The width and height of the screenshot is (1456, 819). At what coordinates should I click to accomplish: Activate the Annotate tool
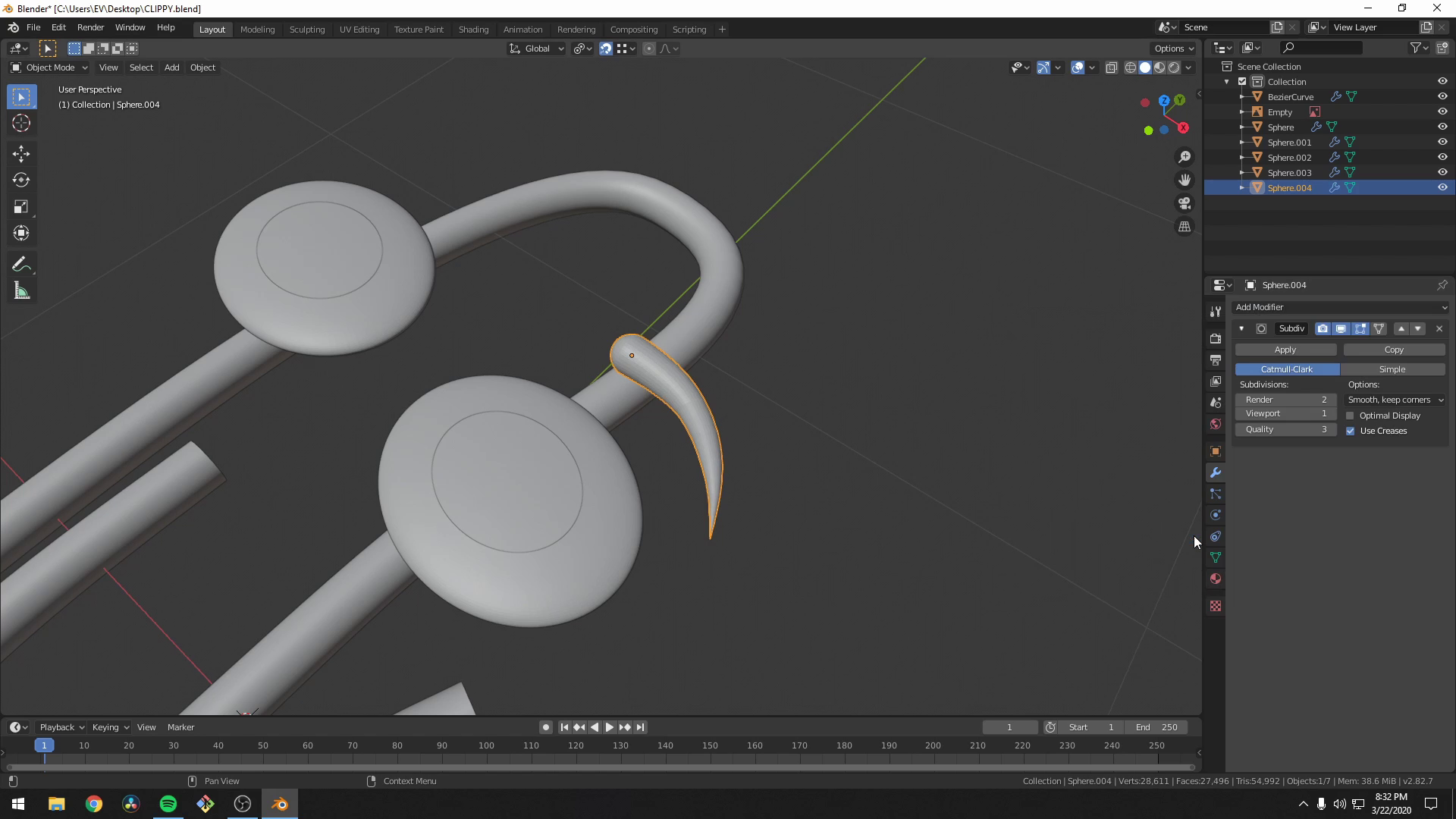tap(21, 263)
